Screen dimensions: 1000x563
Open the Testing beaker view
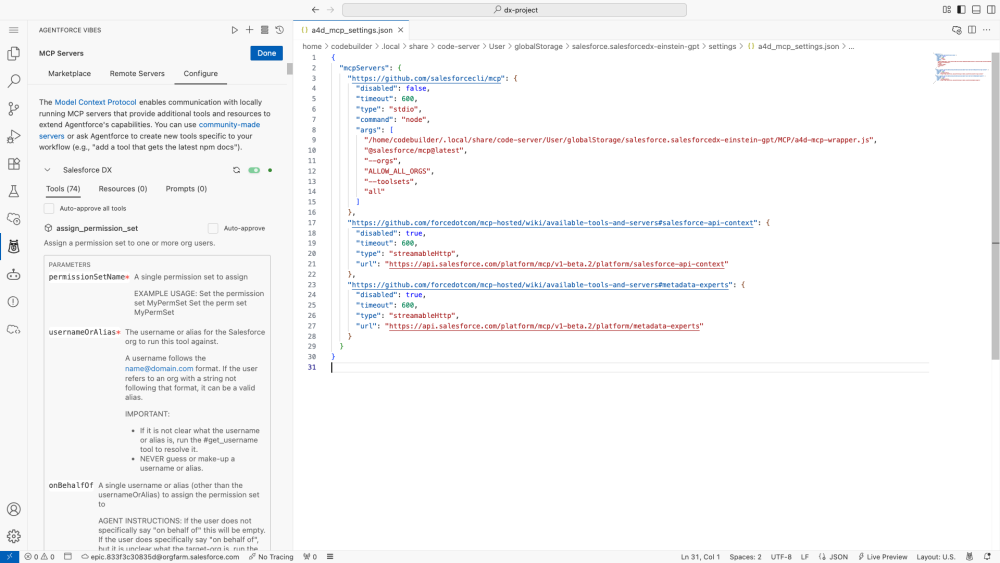(13, 191)
